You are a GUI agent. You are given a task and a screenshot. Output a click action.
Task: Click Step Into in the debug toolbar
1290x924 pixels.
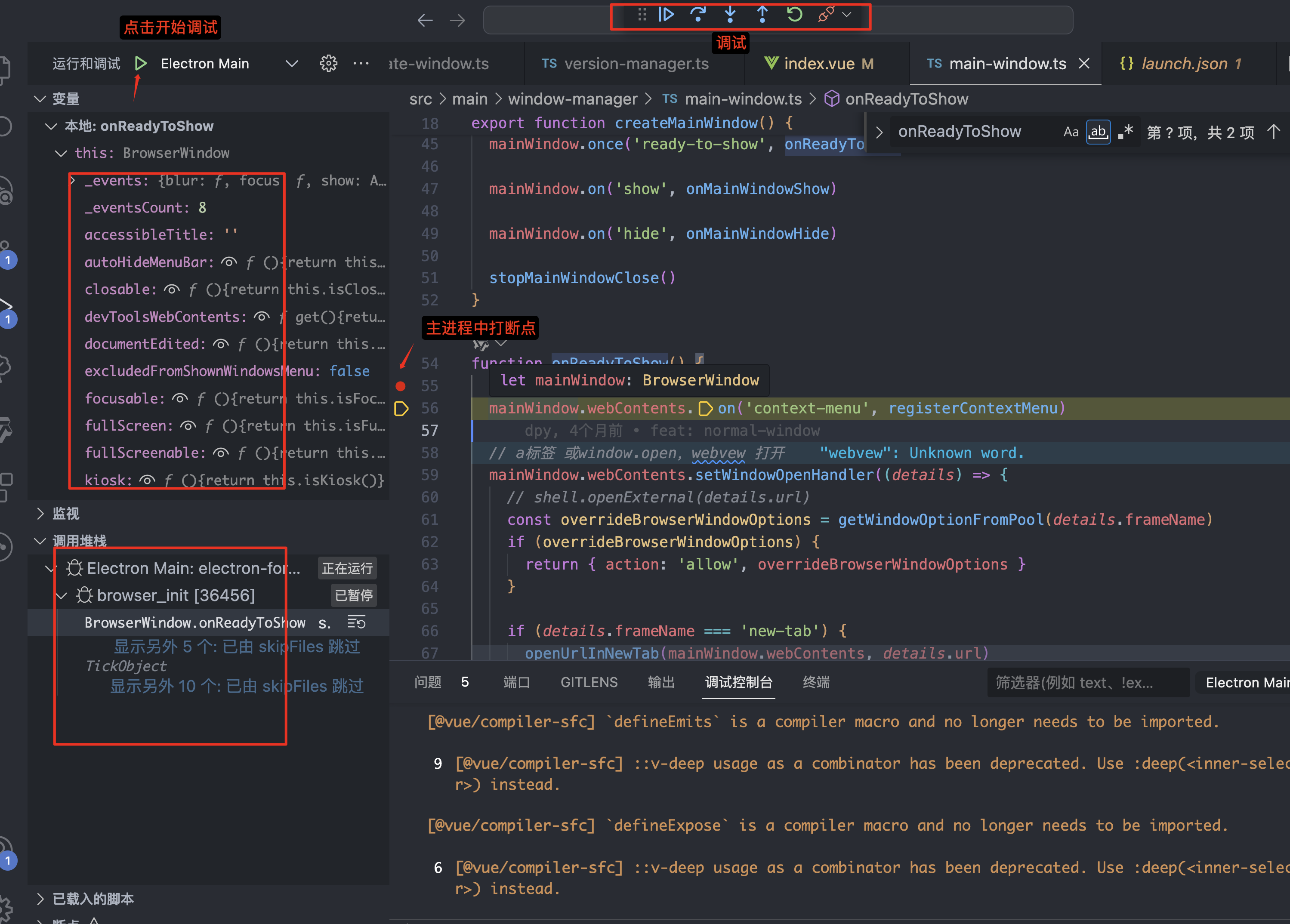(x=730, y=15)
